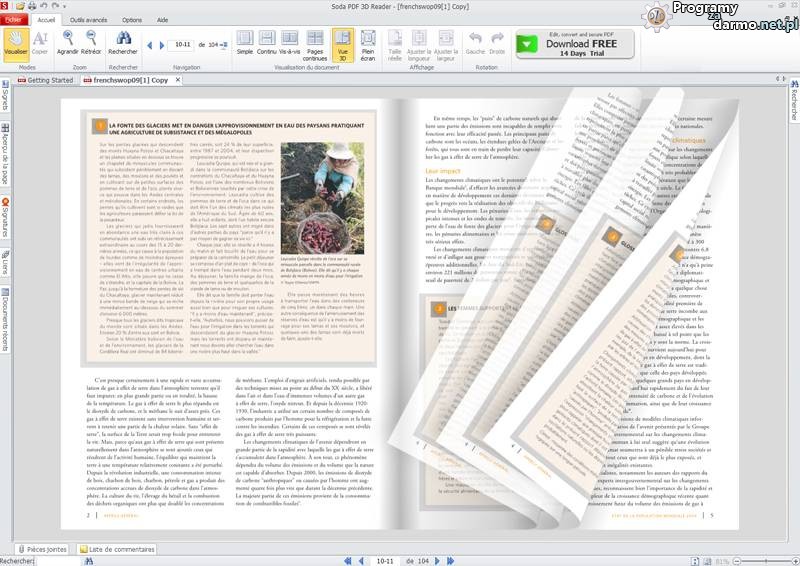Click the print quick access icon
This screenshot has height=566, width=800.
pos(32,6)
